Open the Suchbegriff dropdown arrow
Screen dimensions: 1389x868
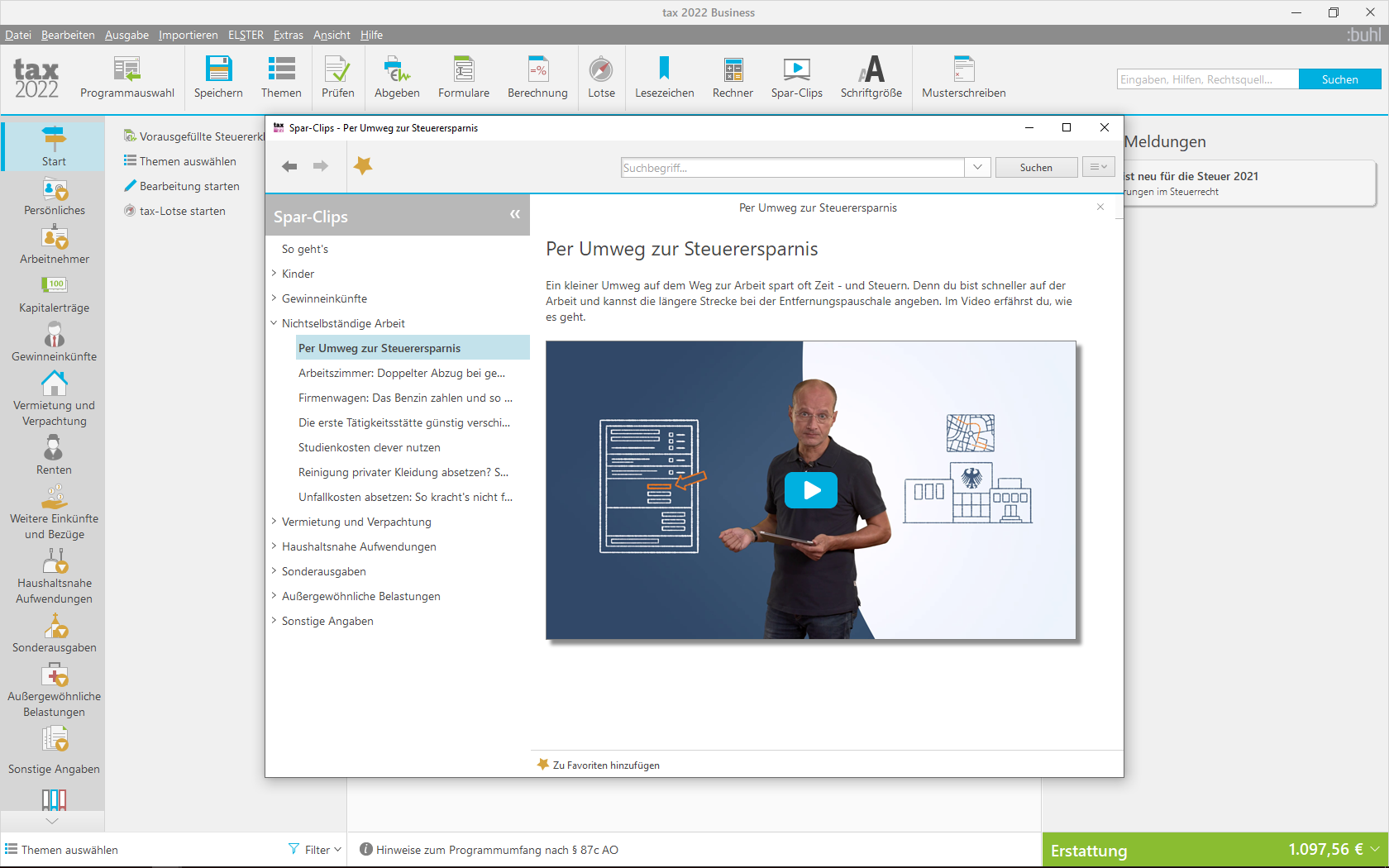tap(977, 167)
